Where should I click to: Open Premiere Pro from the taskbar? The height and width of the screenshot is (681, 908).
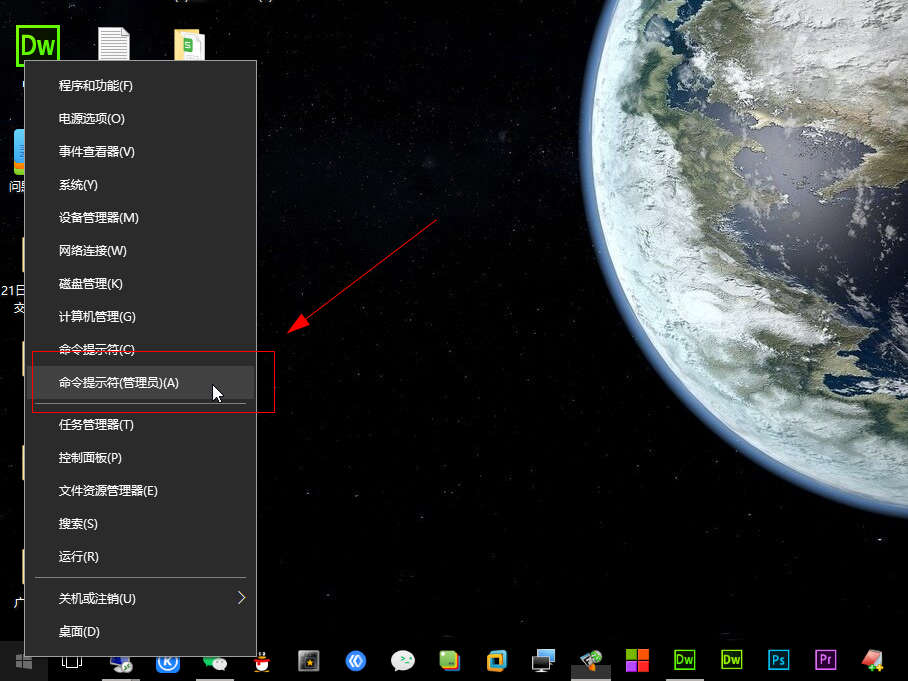(826, 660)
